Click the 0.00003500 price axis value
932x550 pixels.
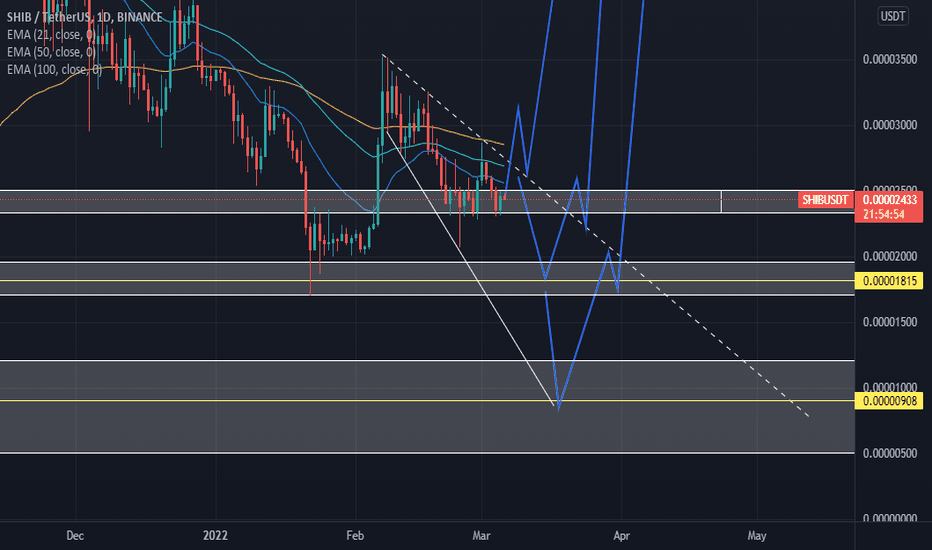tap(890, 59)
